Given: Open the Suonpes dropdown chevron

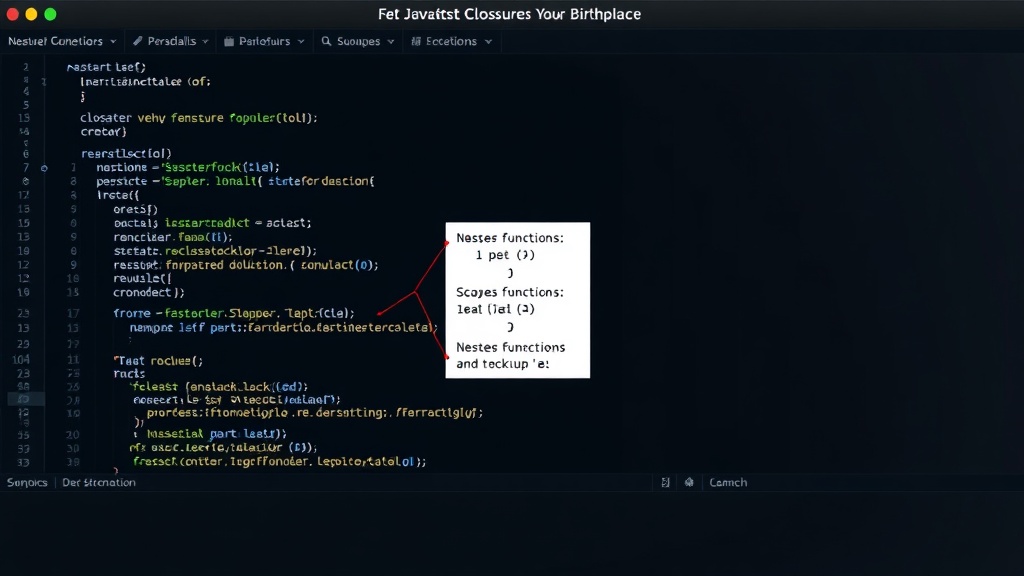Looking at the screenshot, I should point(391,41).
